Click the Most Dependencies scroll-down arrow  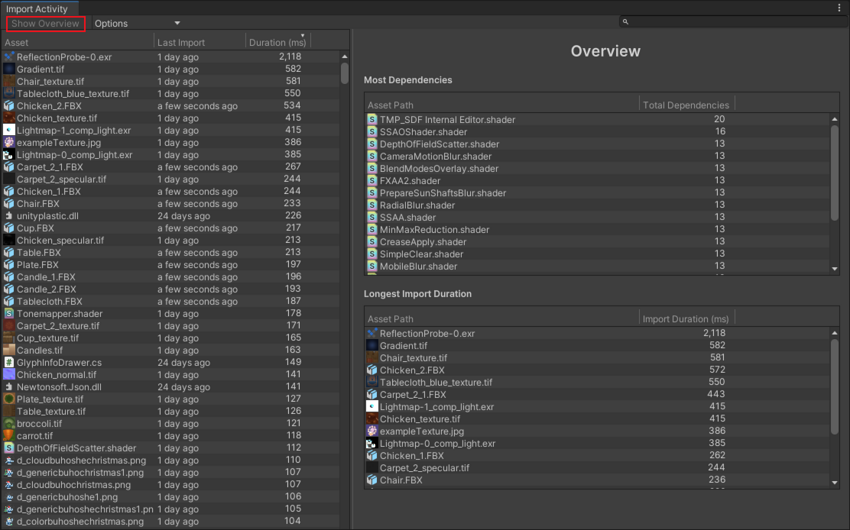click(x=835, y=268)
